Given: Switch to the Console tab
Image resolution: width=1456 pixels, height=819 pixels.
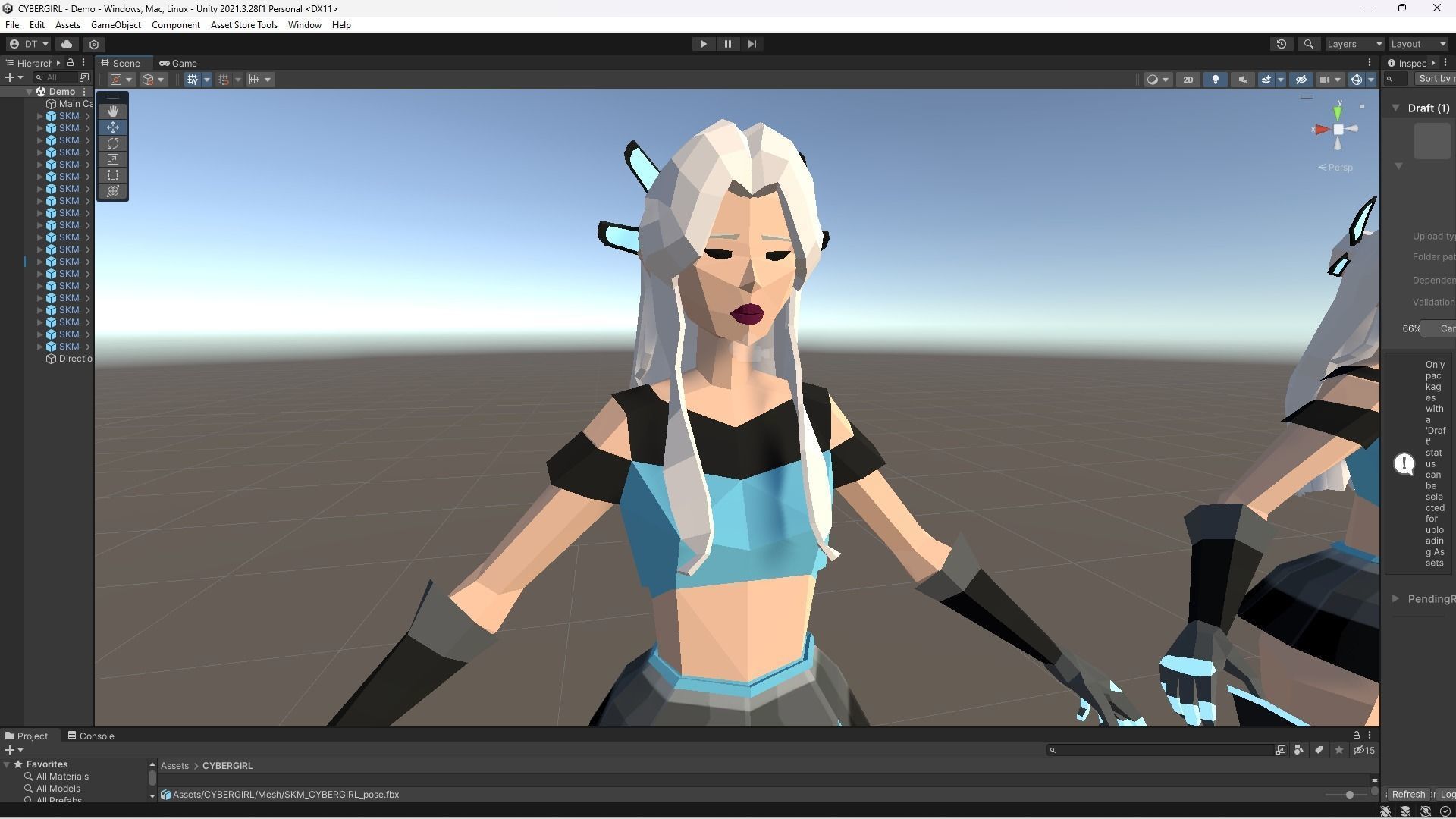Looking at the screenshot, I should point(91,736).
